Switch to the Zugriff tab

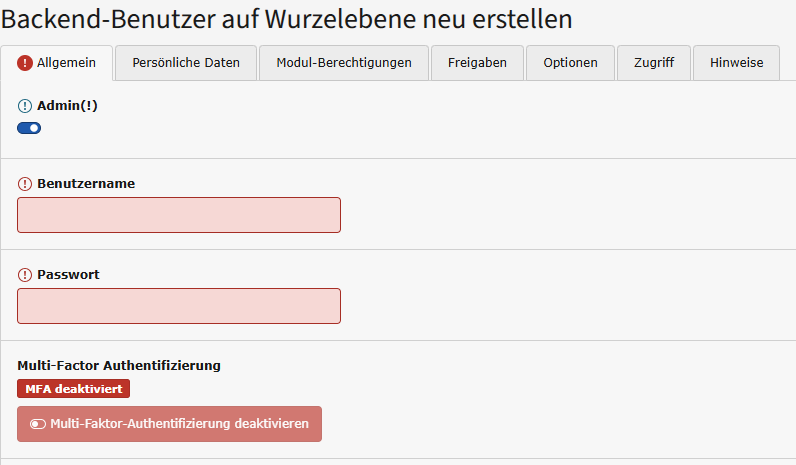coord(653,63)
